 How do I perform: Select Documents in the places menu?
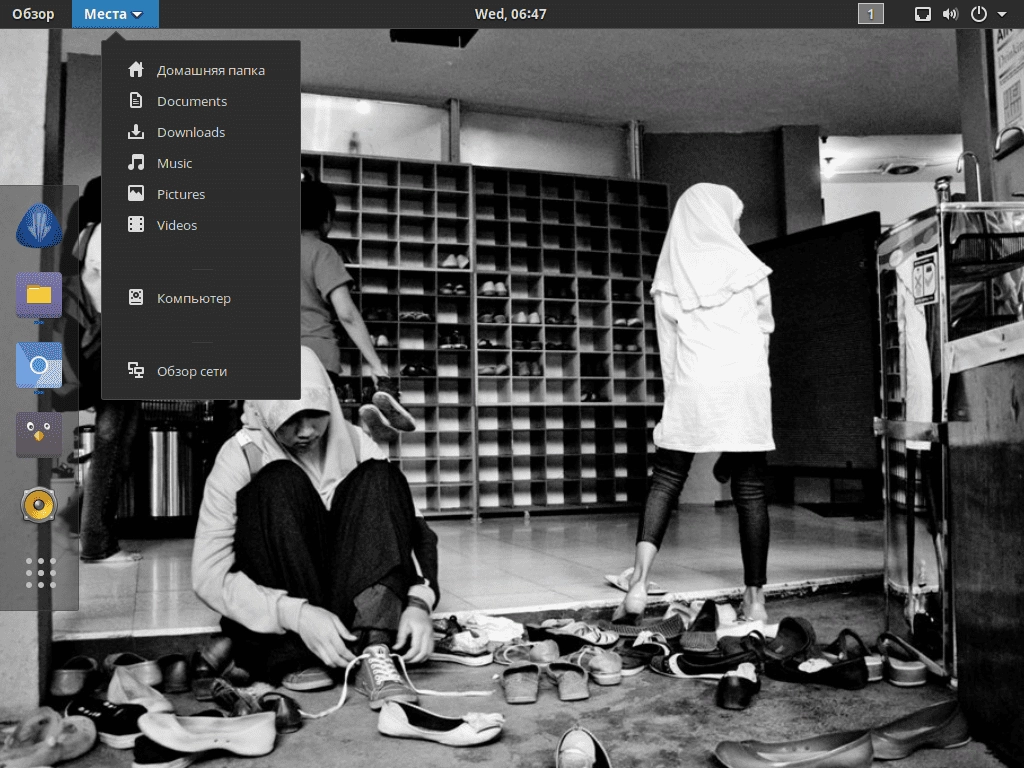click(201, 101)
